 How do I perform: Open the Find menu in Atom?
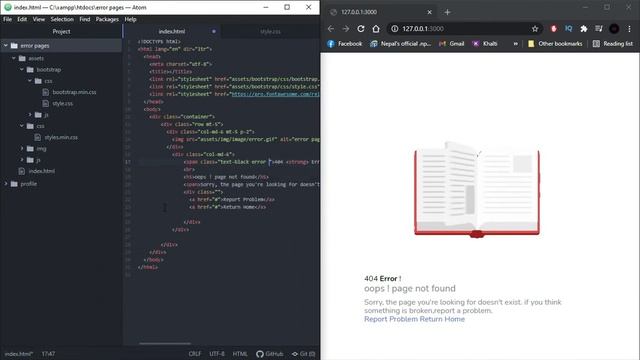pos(84,19)
